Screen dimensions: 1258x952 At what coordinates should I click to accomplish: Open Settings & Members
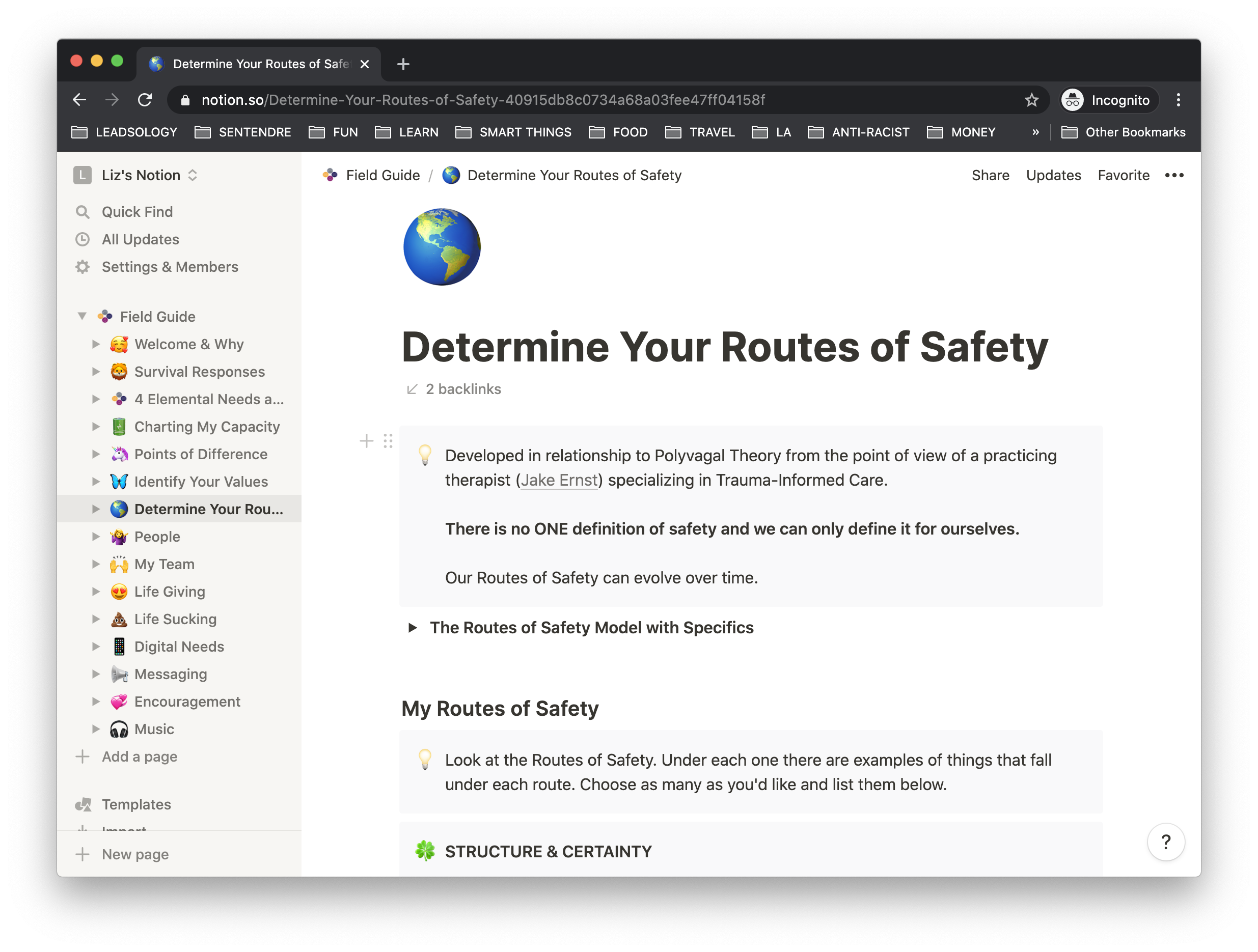coord(170,267)
